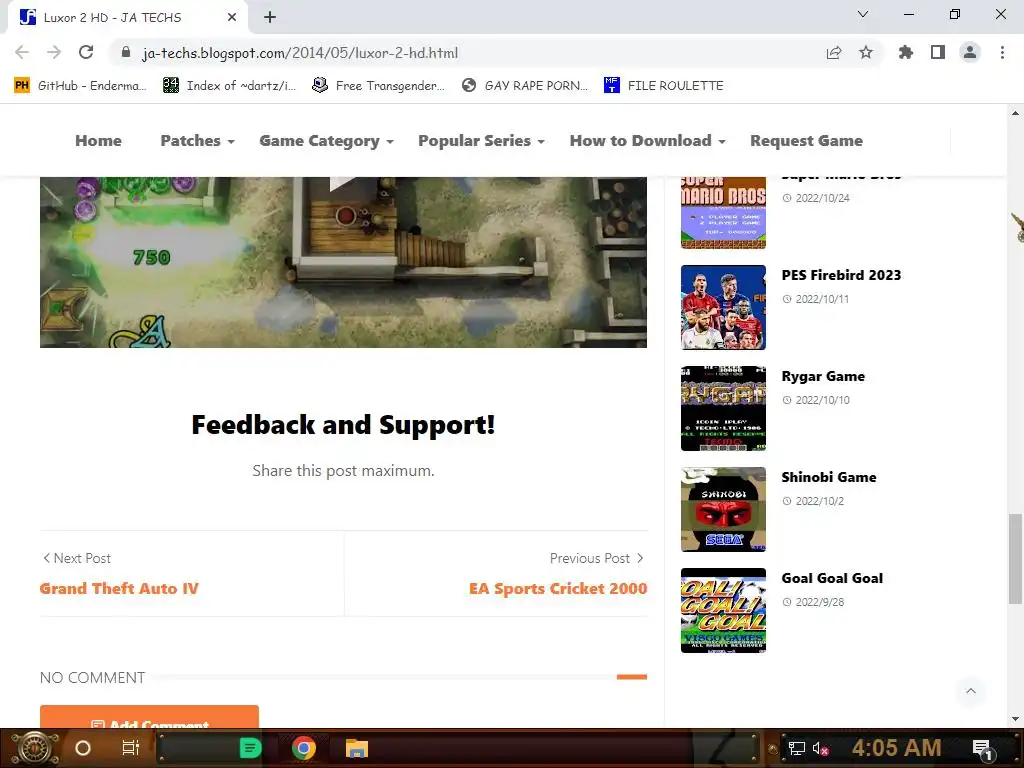Click the Add Comment button
This screenshot has height=768, width=1024.
pos(149,717)
